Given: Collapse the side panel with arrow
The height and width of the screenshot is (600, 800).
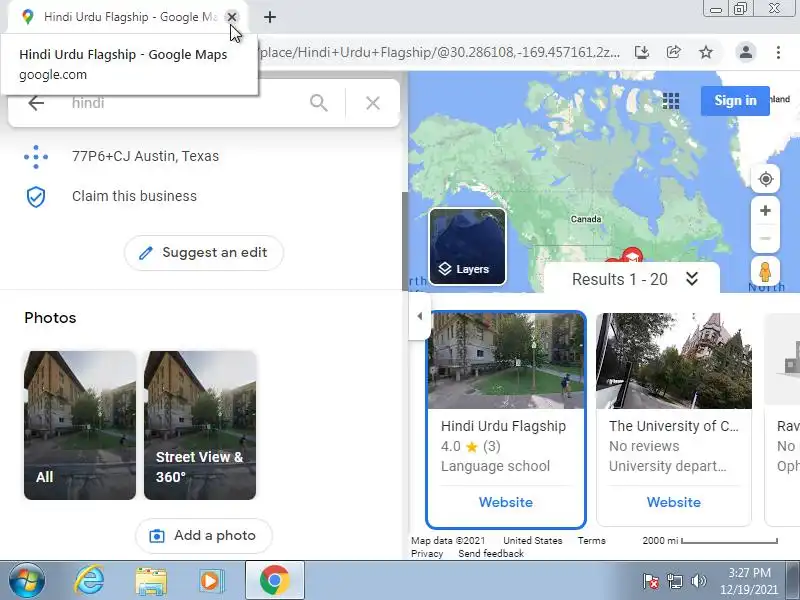Looking at the screenshot, I should (x=419, y=316).
